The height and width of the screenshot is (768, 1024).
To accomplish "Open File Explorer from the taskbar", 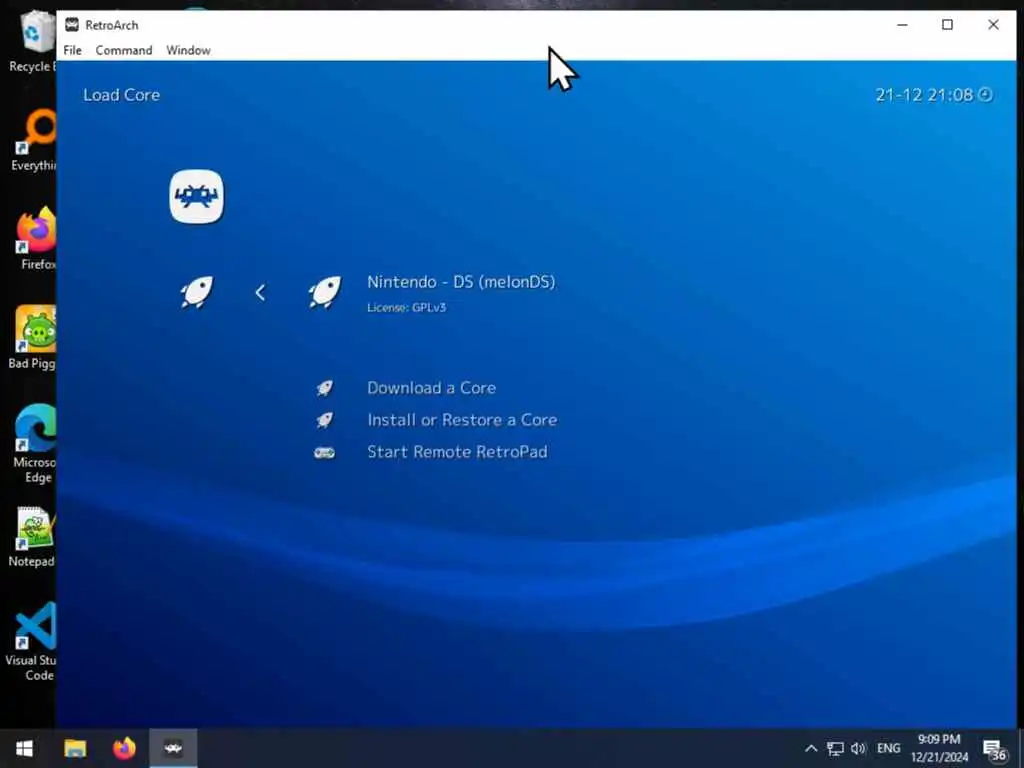I will 75,748.
